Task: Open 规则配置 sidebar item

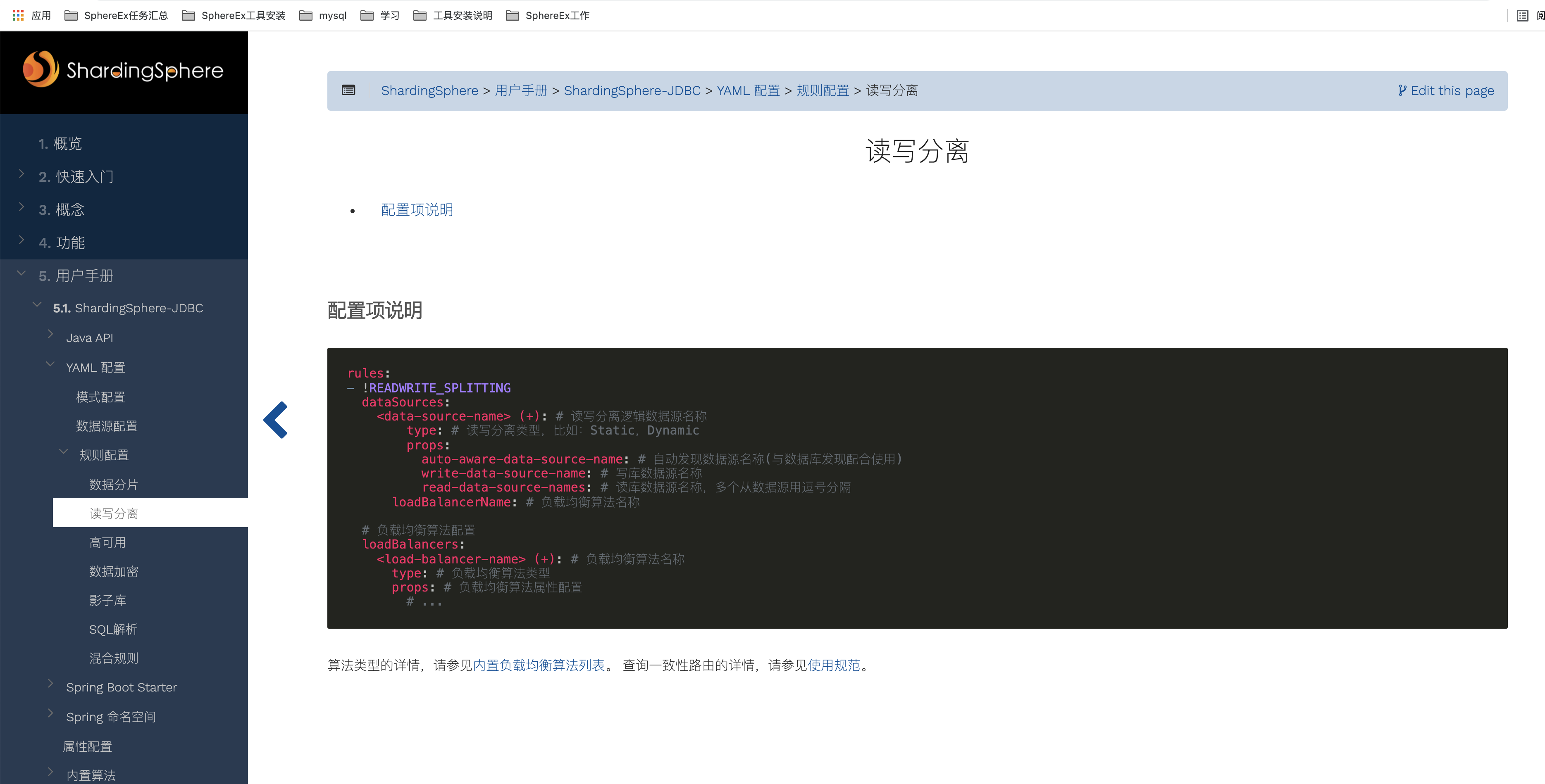Action: 104,455
